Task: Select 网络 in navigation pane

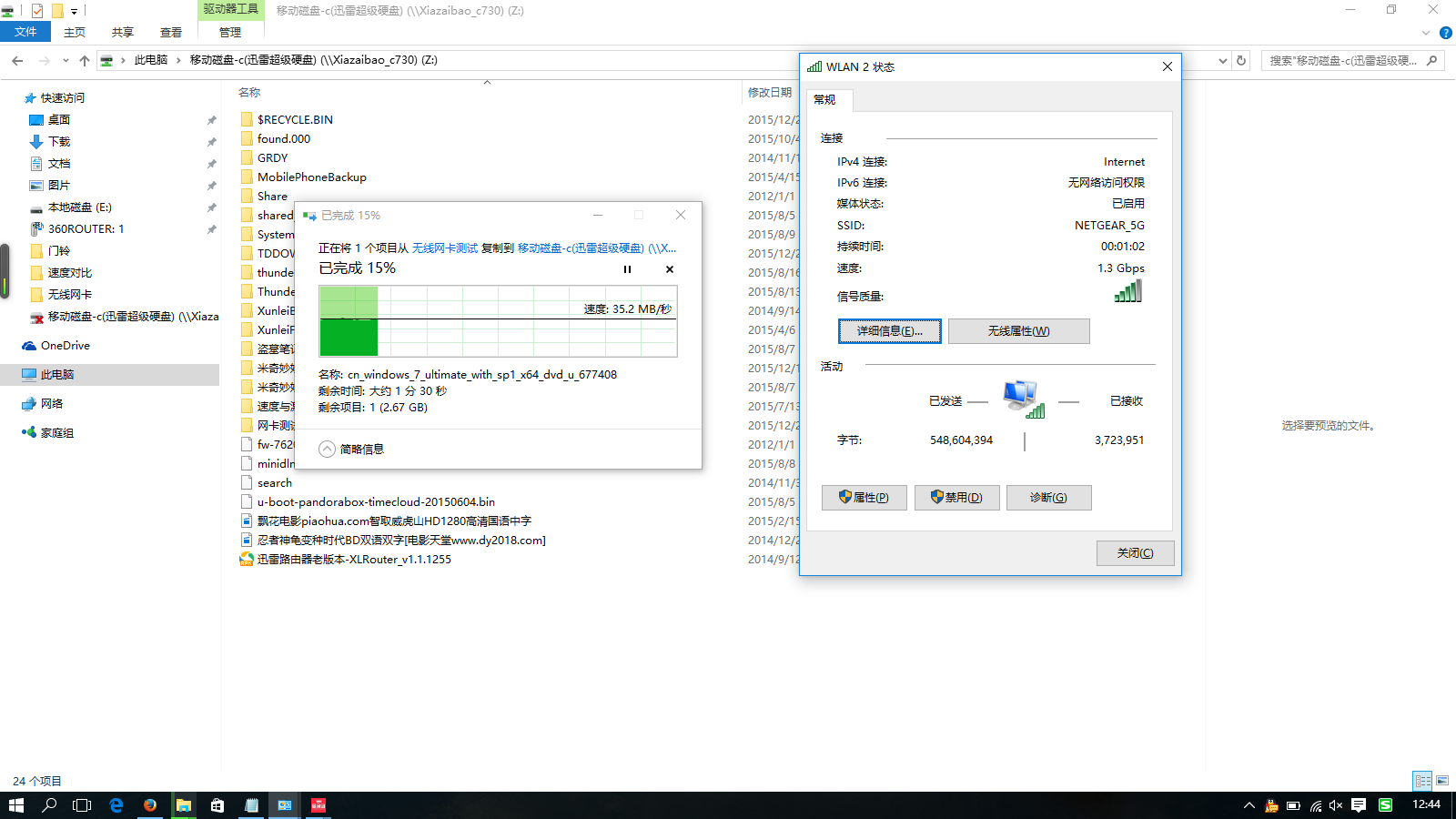Action: pos(52,404)
